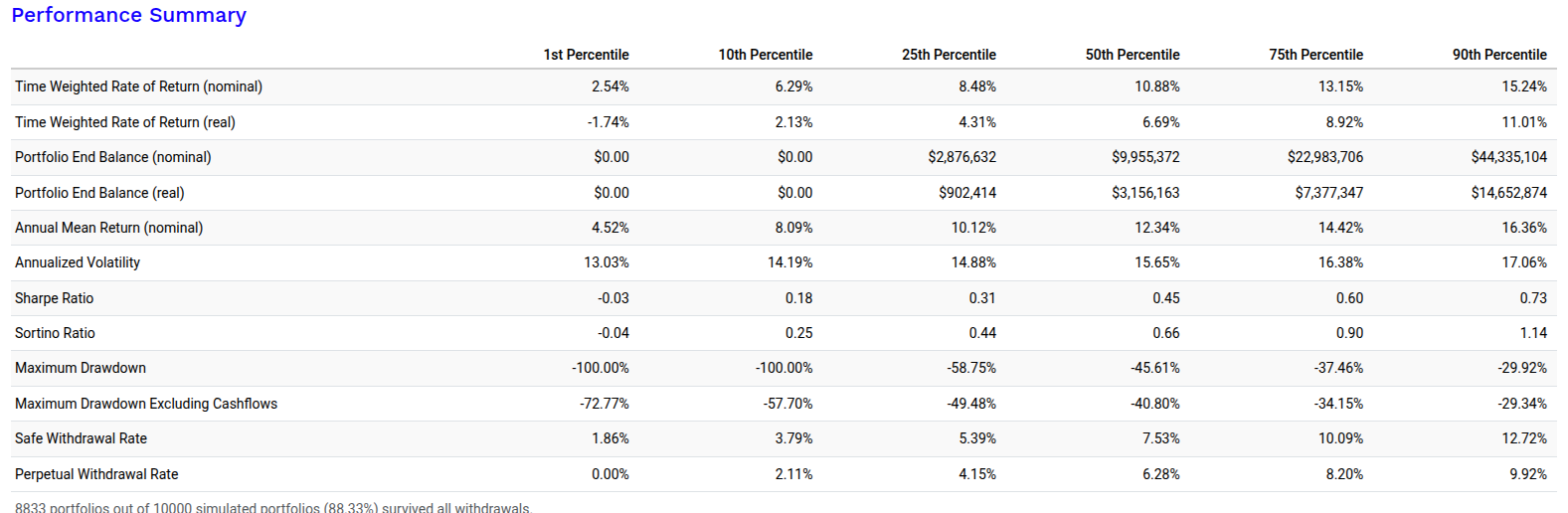
Task: Click the Annualized Volatility row label
Action: 78,262
